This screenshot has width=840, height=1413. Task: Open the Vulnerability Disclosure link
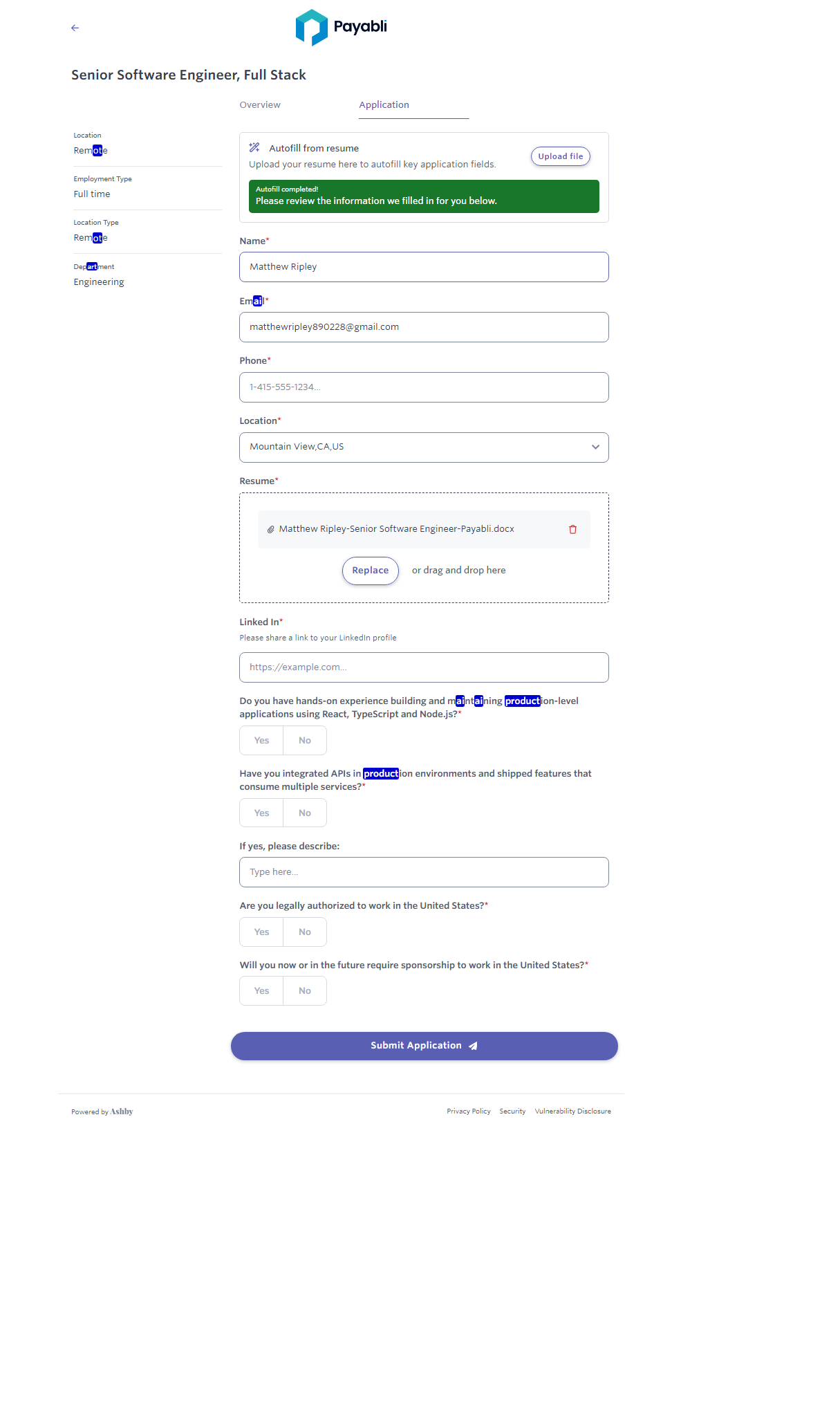tap(573, 1111)
